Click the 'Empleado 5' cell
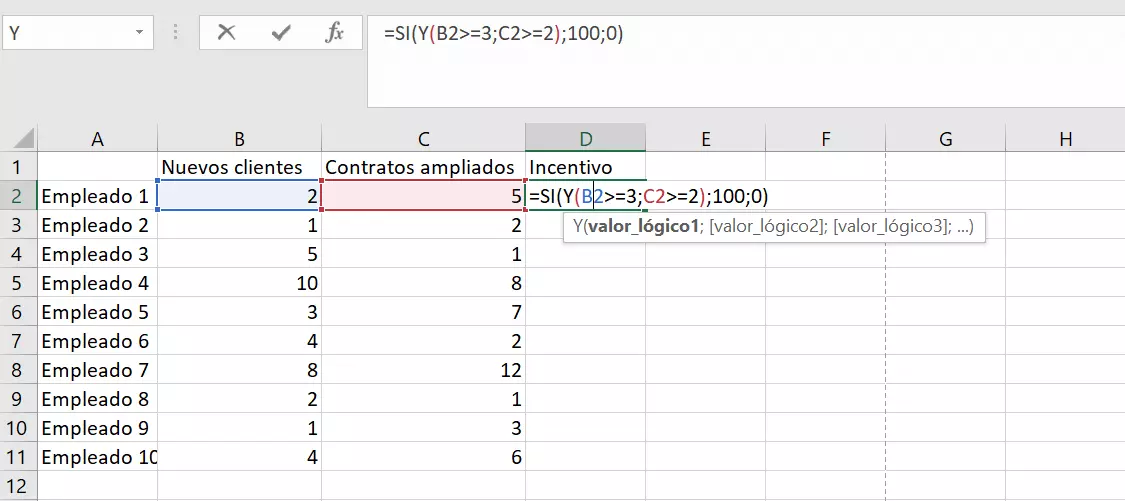 pyautogui.click(x=98, y=312)
